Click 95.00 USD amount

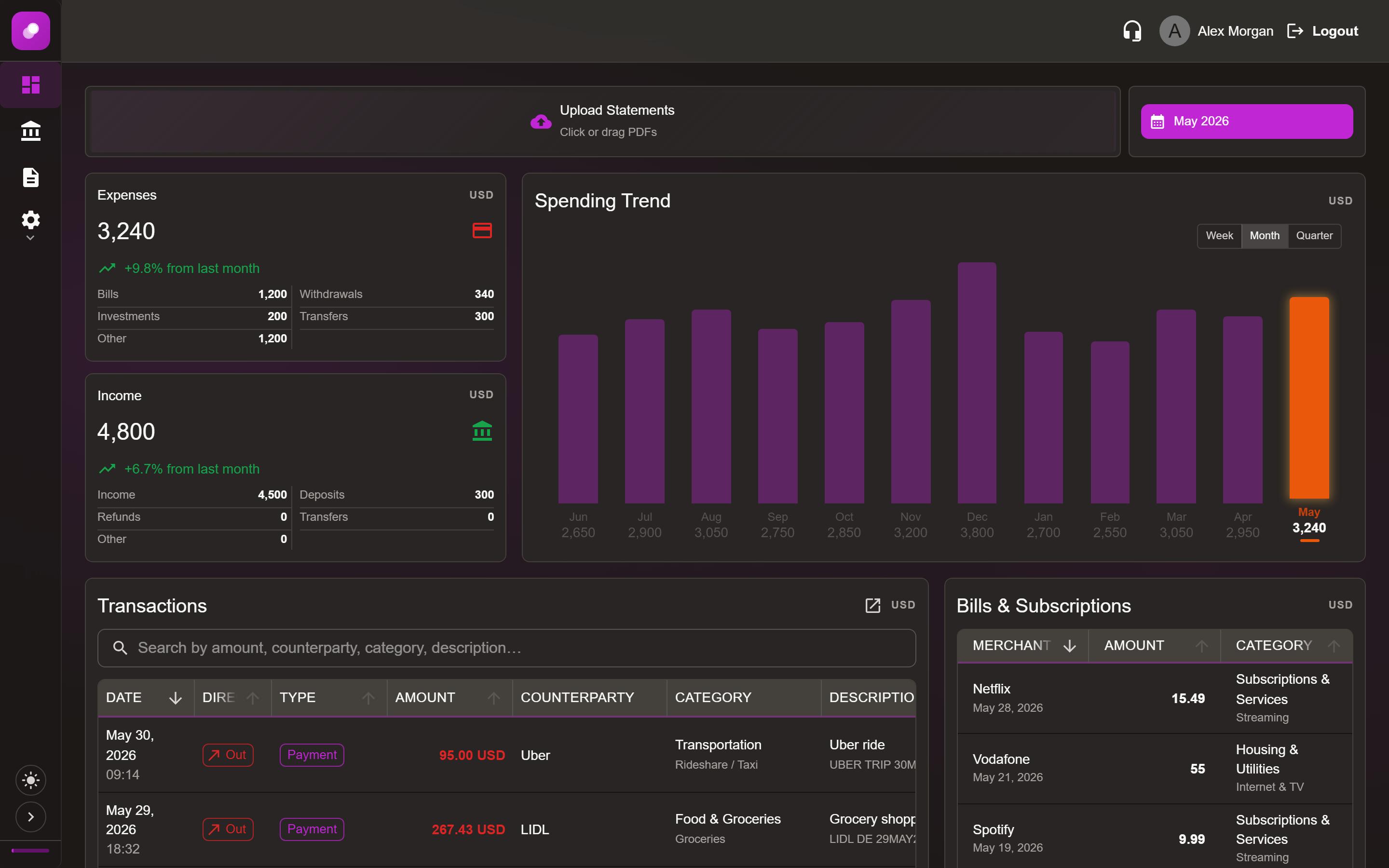pos(472,756)
